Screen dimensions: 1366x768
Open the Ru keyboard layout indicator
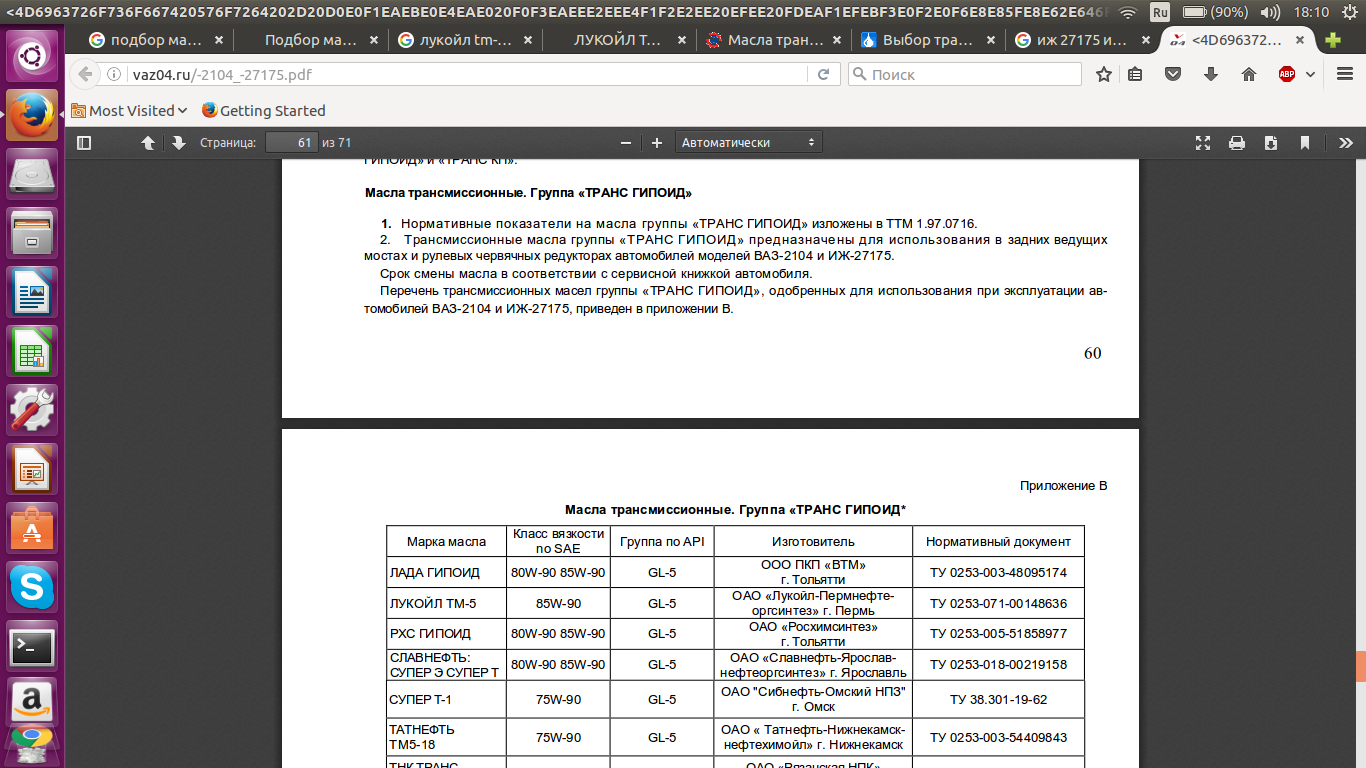[1160, 12]
